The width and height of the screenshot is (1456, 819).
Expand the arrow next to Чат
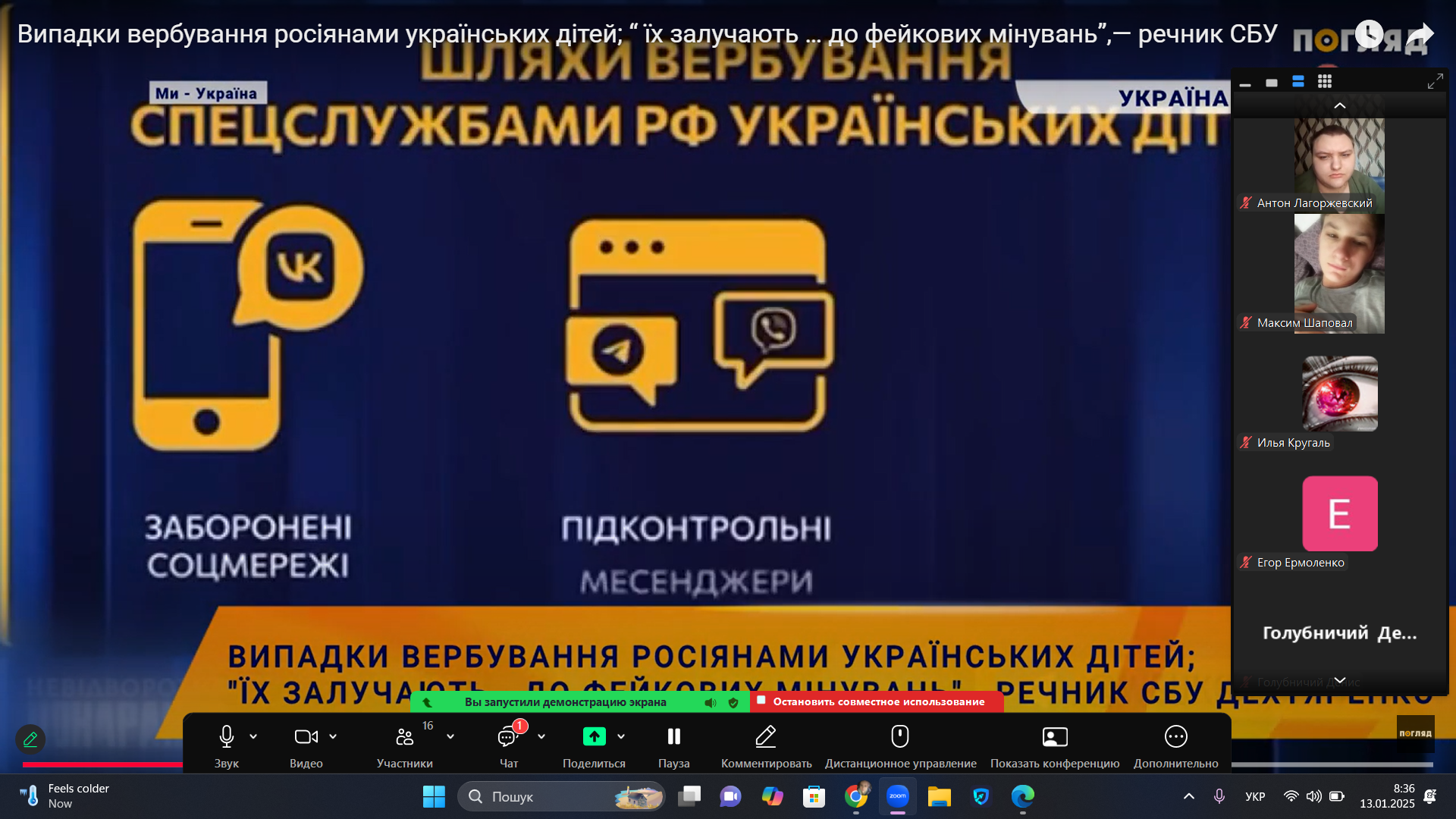coord(541,736)
